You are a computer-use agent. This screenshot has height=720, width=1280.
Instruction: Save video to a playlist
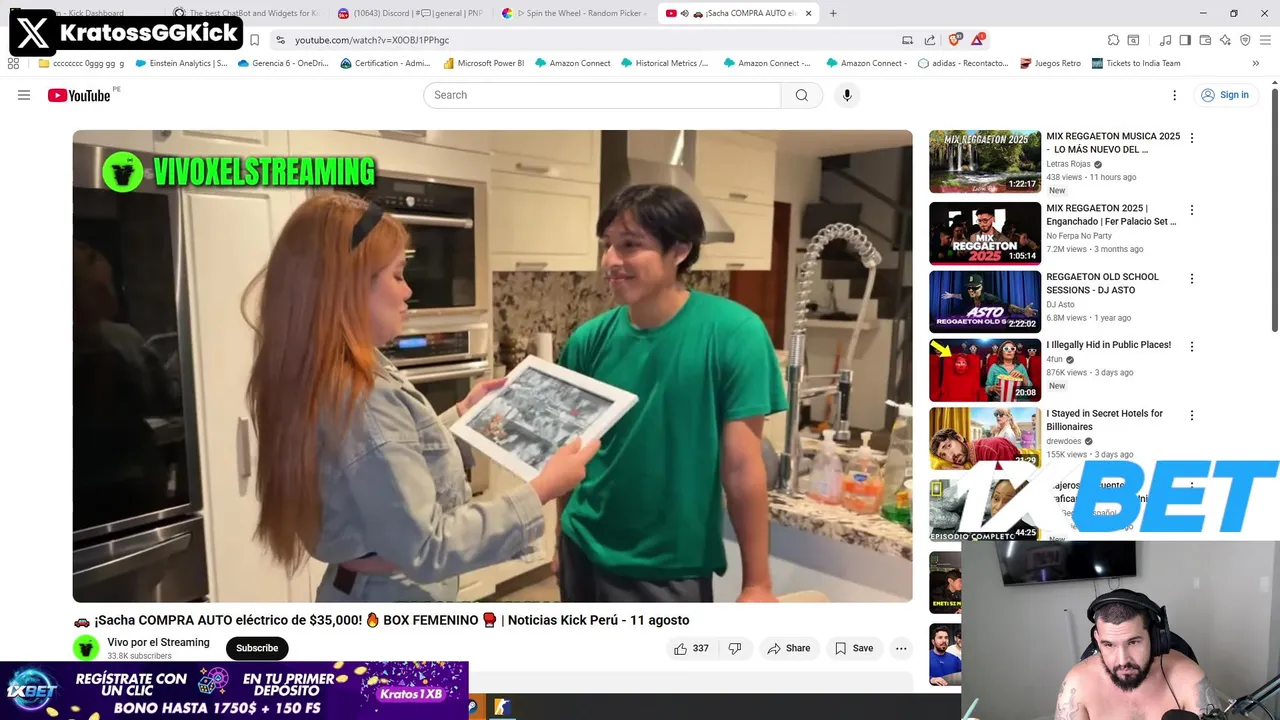pyautogui.click(x=855, y=648)
